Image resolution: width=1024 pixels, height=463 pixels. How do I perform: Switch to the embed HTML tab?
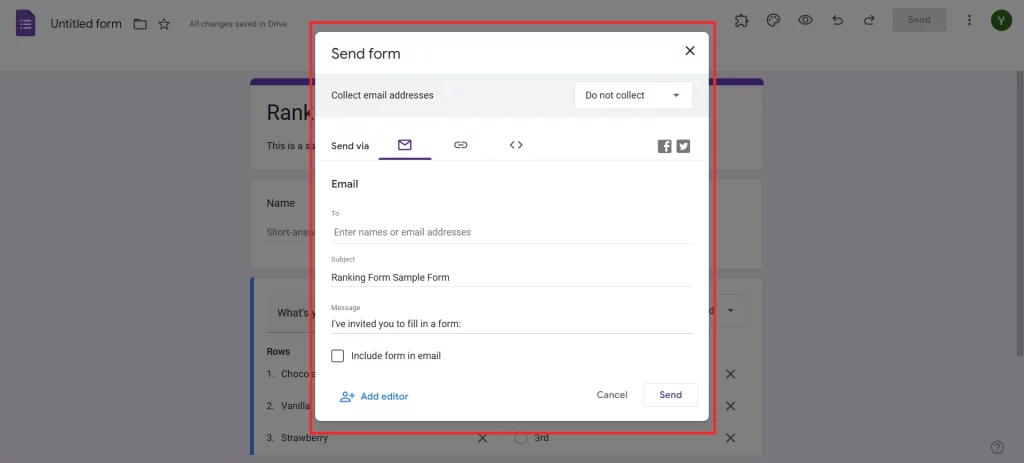(516, 145)
